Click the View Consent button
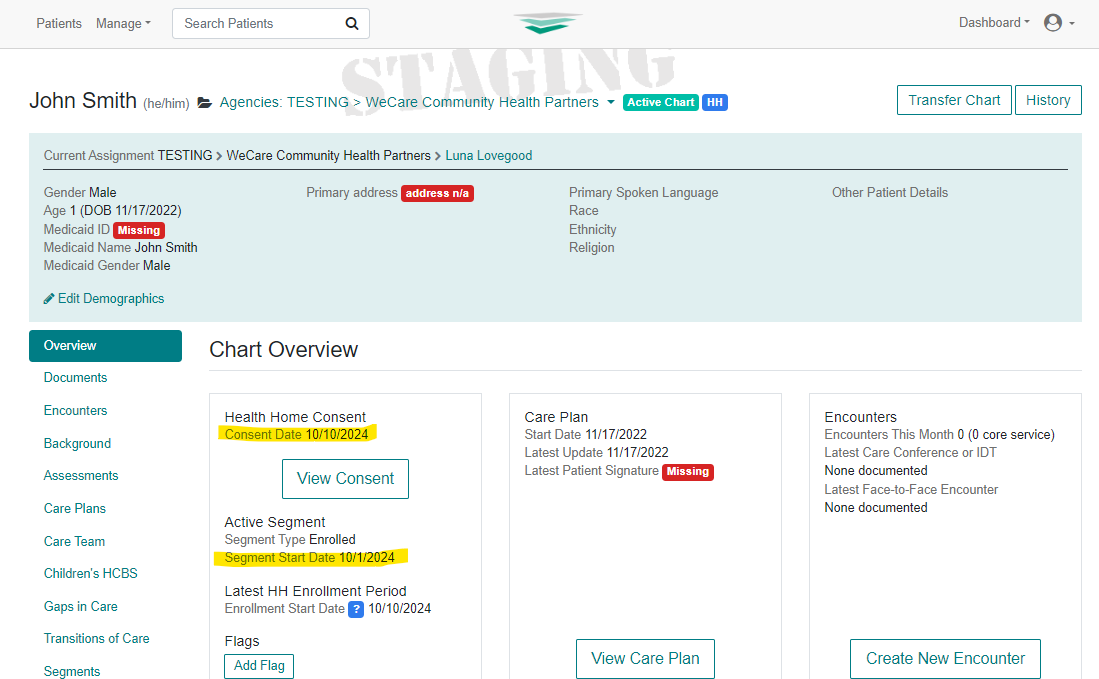The width and height of the screenshot is (1099, 679). 346,479
